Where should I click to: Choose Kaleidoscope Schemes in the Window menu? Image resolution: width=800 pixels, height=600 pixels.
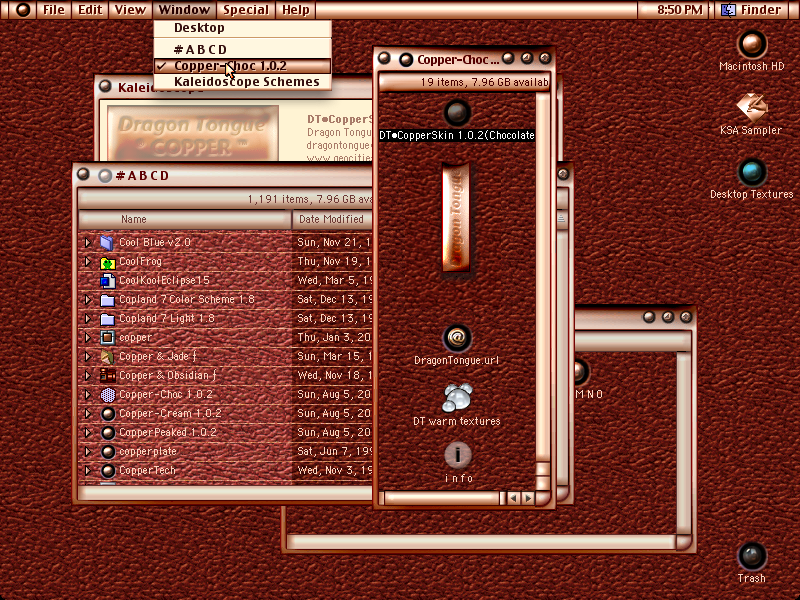[242, 82]
